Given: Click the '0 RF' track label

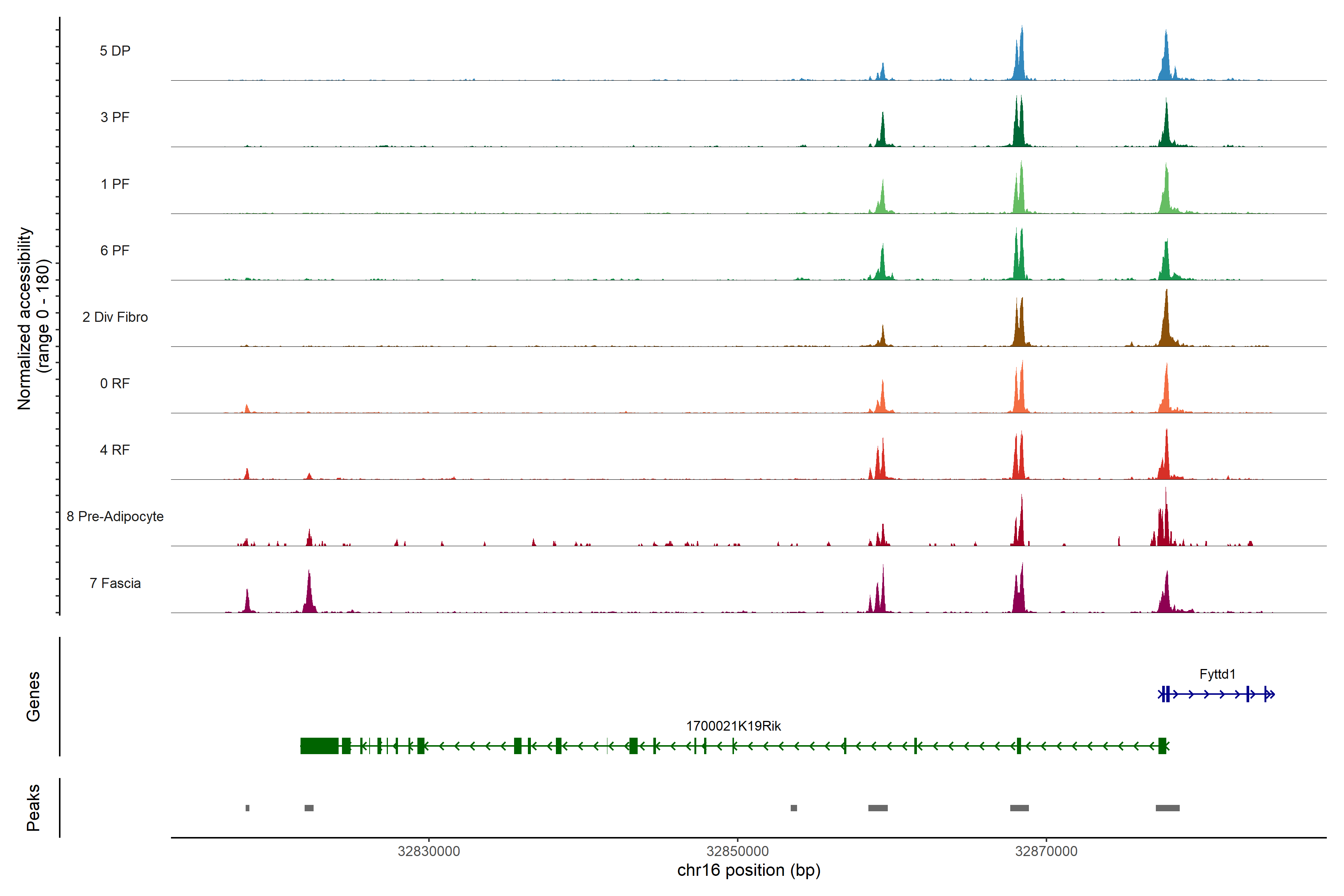Looking at the screenshot, I should 115,383.
